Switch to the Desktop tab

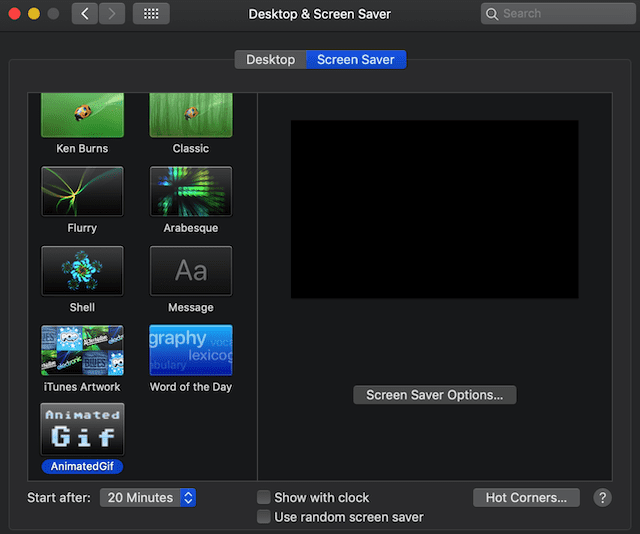pos(270,60)
